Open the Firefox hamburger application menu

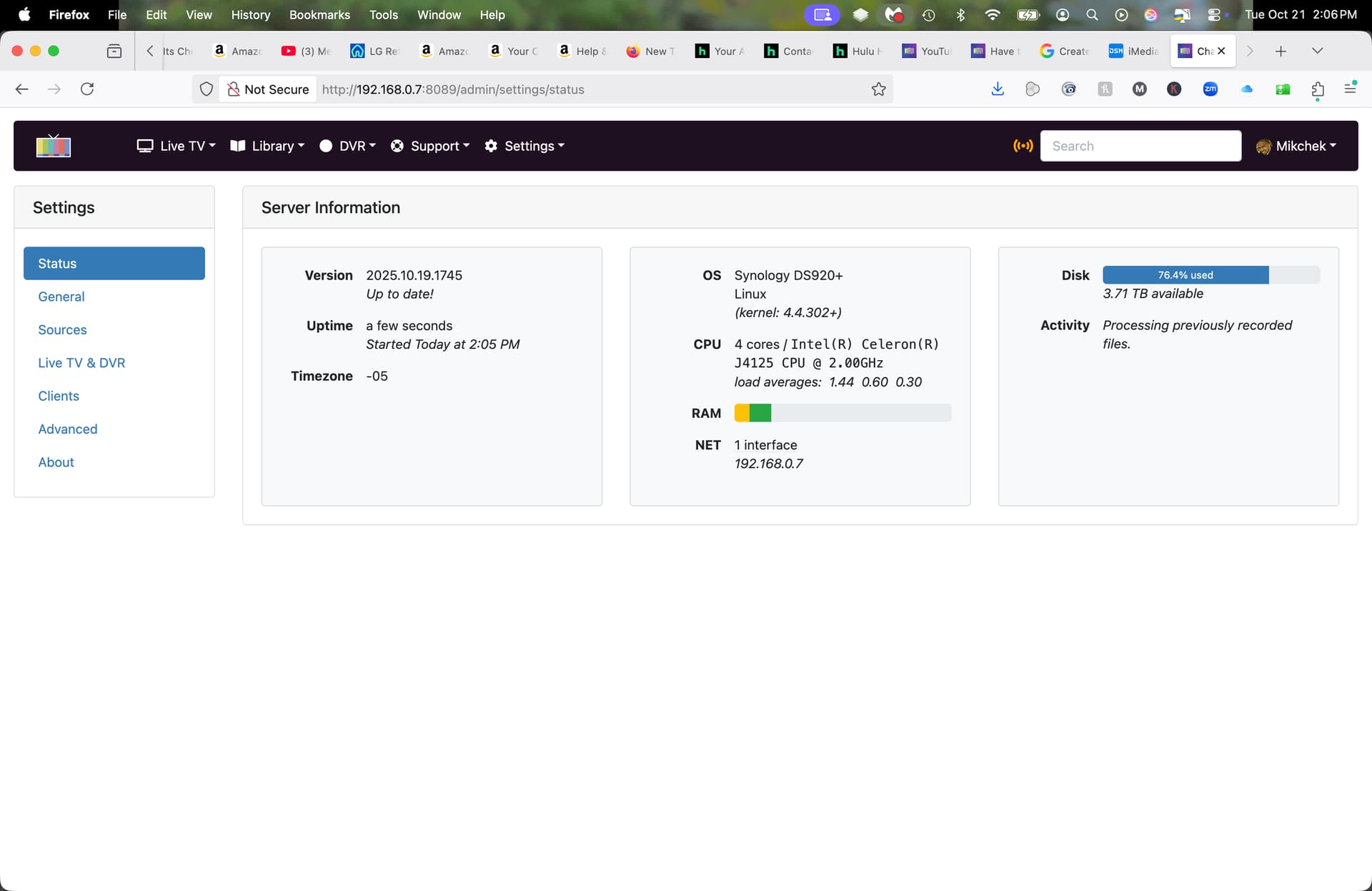point(1350,89)
